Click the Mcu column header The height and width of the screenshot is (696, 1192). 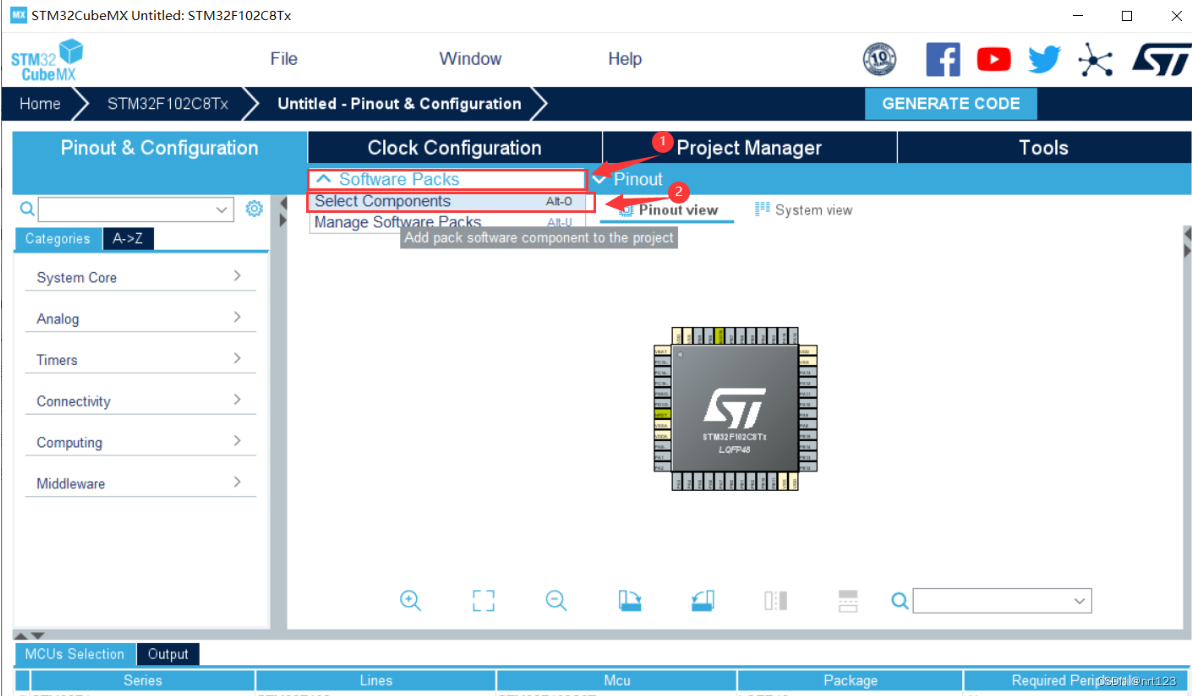tap(617, 680)
